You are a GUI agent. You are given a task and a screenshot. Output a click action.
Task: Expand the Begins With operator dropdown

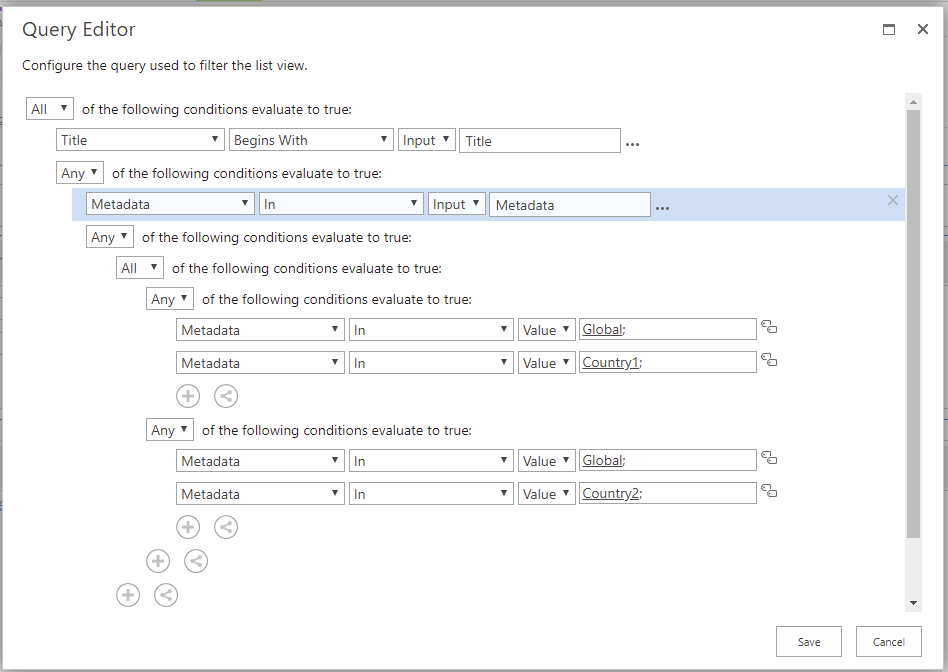point(311,141)
